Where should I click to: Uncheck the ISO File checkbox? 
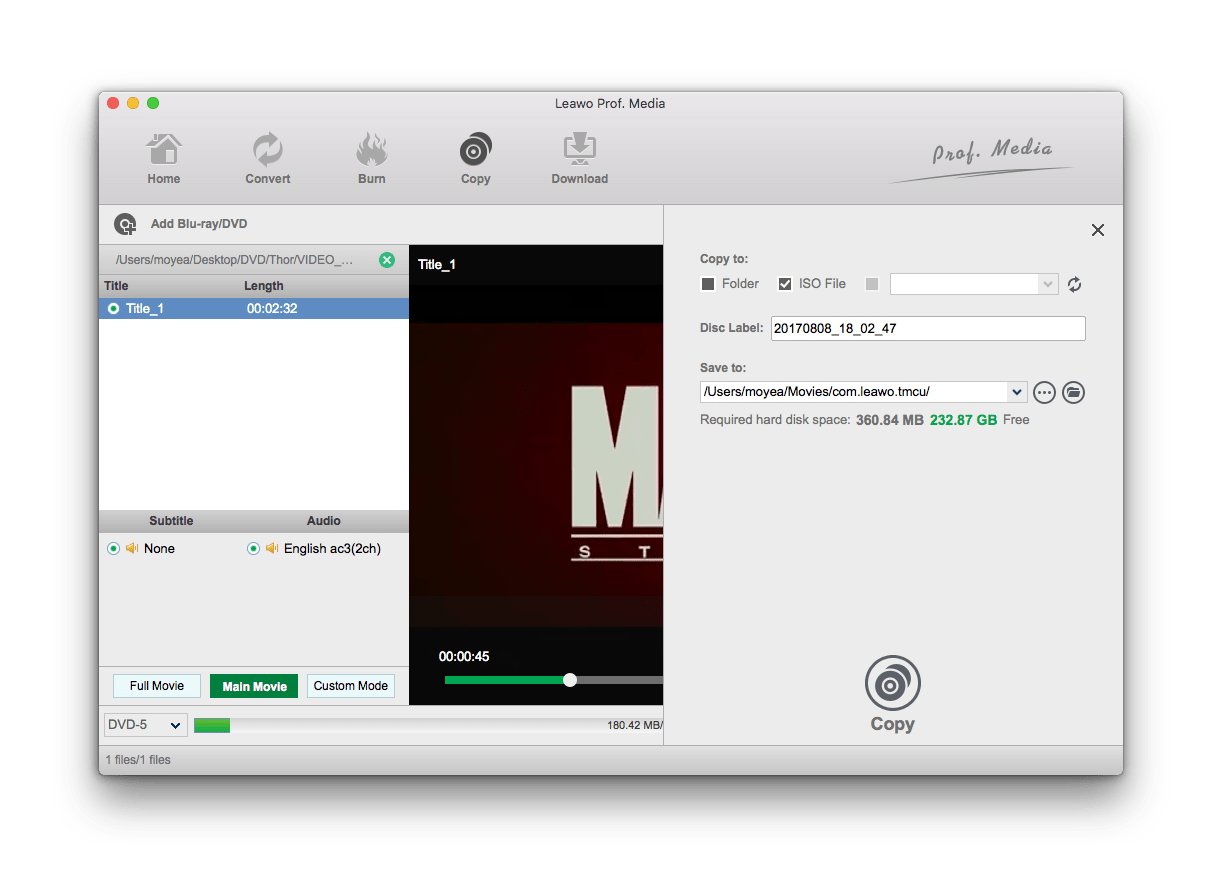pos(785,284)
